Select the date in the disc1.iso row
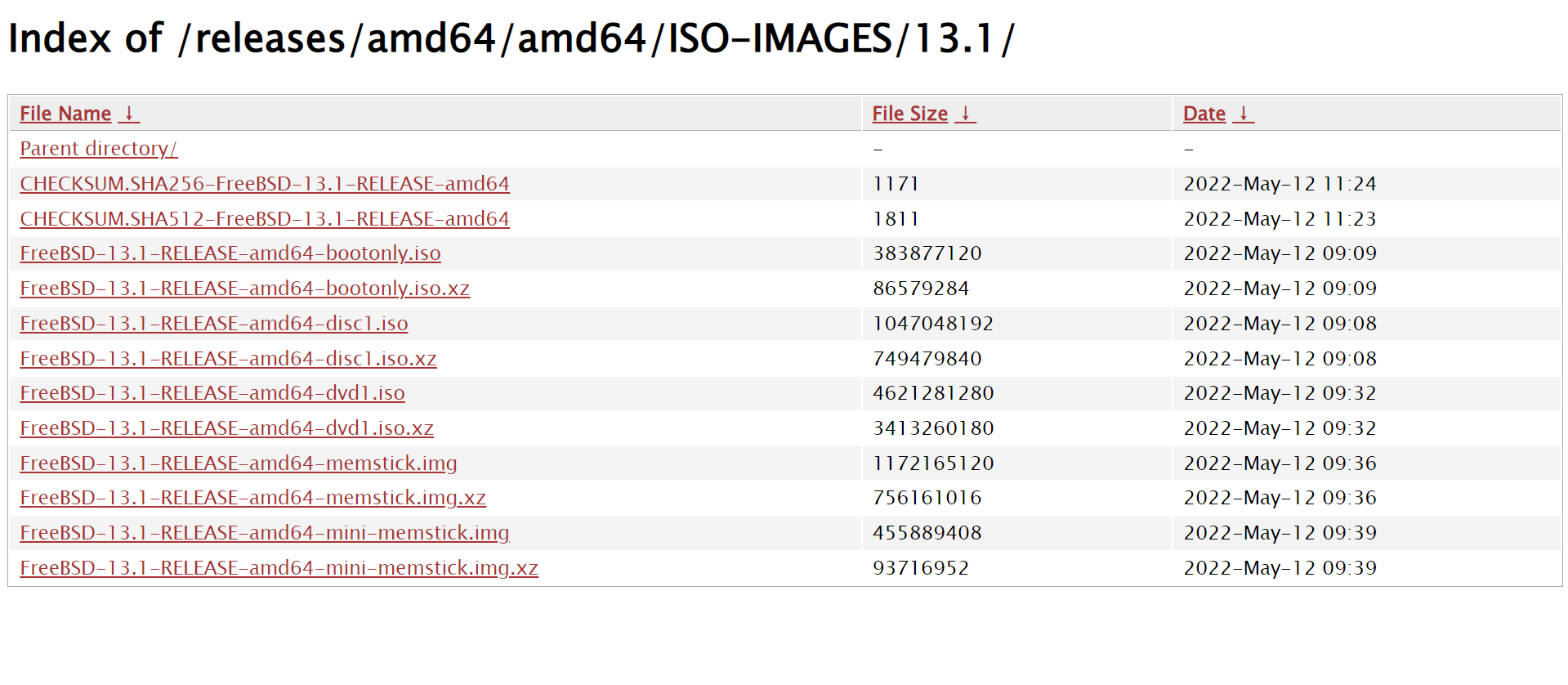Viewport: 1568px width, 685px height. [1280, 324]
